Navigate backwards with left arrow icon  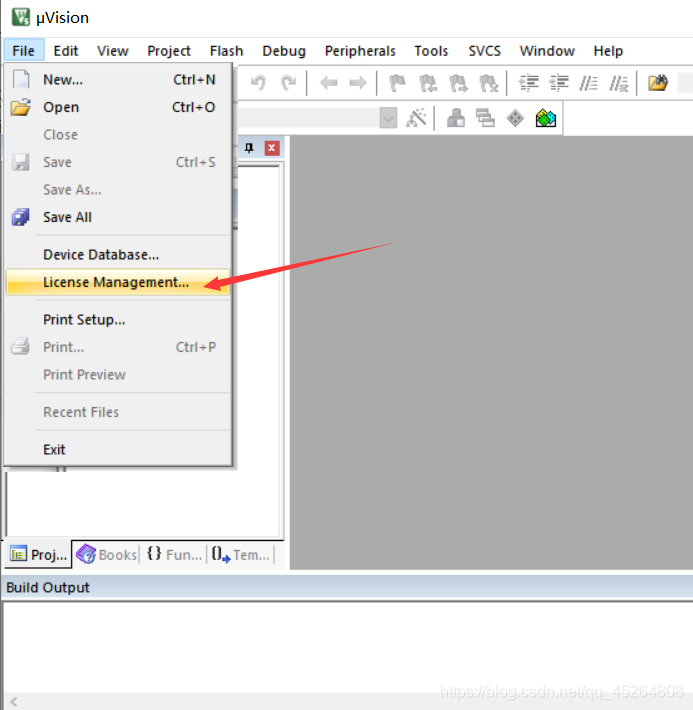(328, 83)
